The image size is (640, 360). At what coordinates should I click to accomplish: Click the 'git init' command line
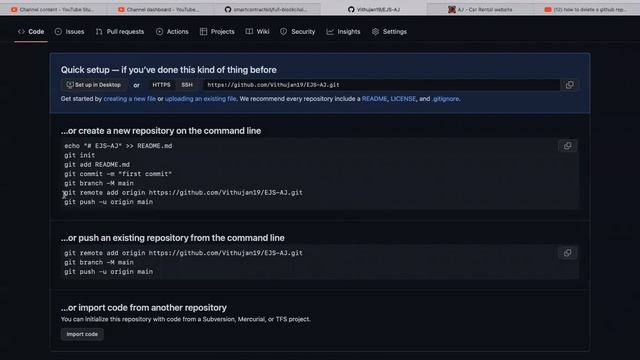coord(80,155)
